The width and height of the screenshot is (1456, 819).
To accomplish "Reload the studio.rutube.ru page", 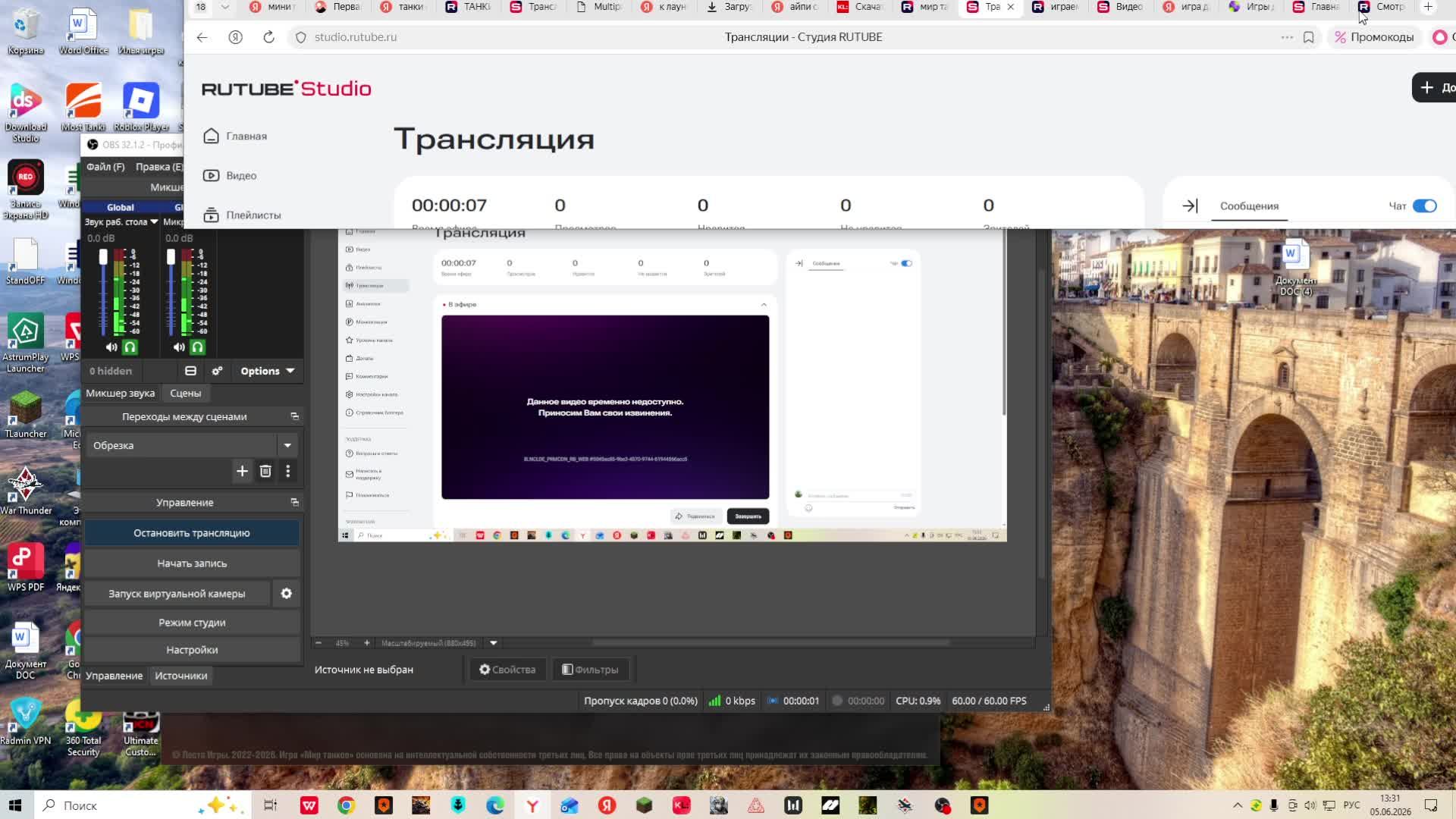I will (x=268, y=37).
